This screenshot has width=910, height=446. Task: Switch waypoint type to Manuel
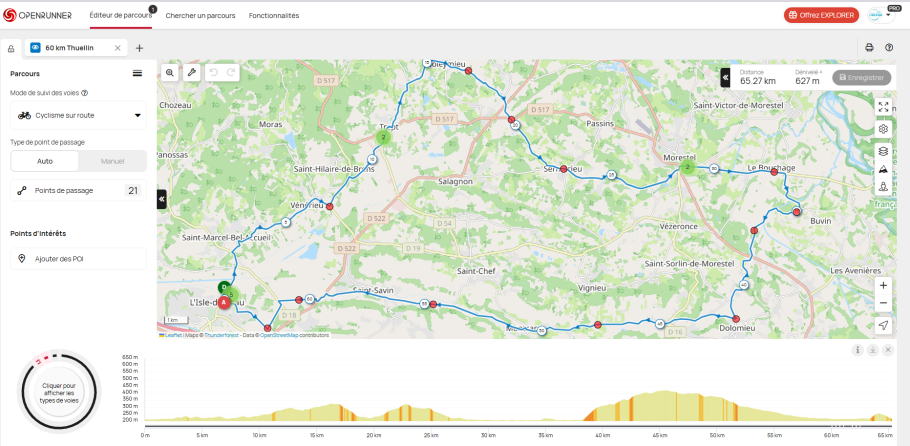[112, 161]
